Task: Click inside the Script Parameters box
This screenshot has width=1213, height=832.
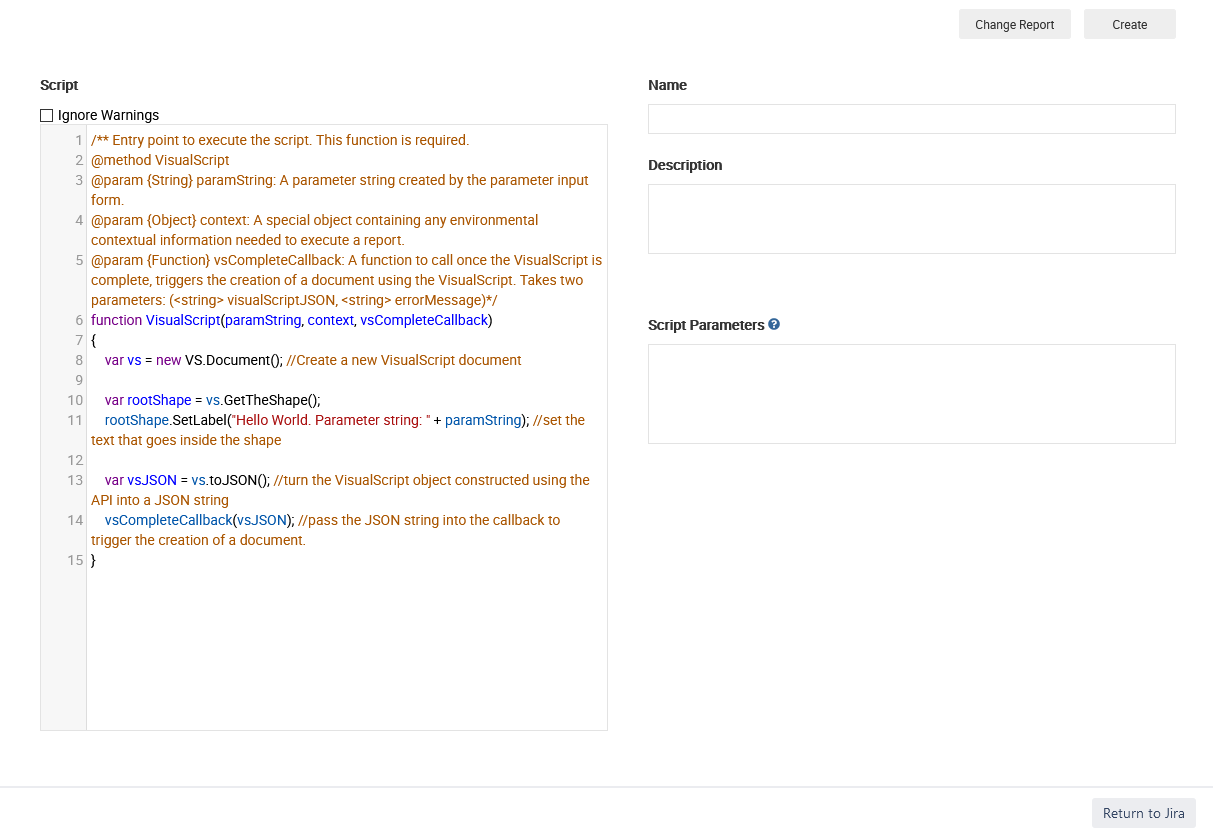Action: (911, 393)
